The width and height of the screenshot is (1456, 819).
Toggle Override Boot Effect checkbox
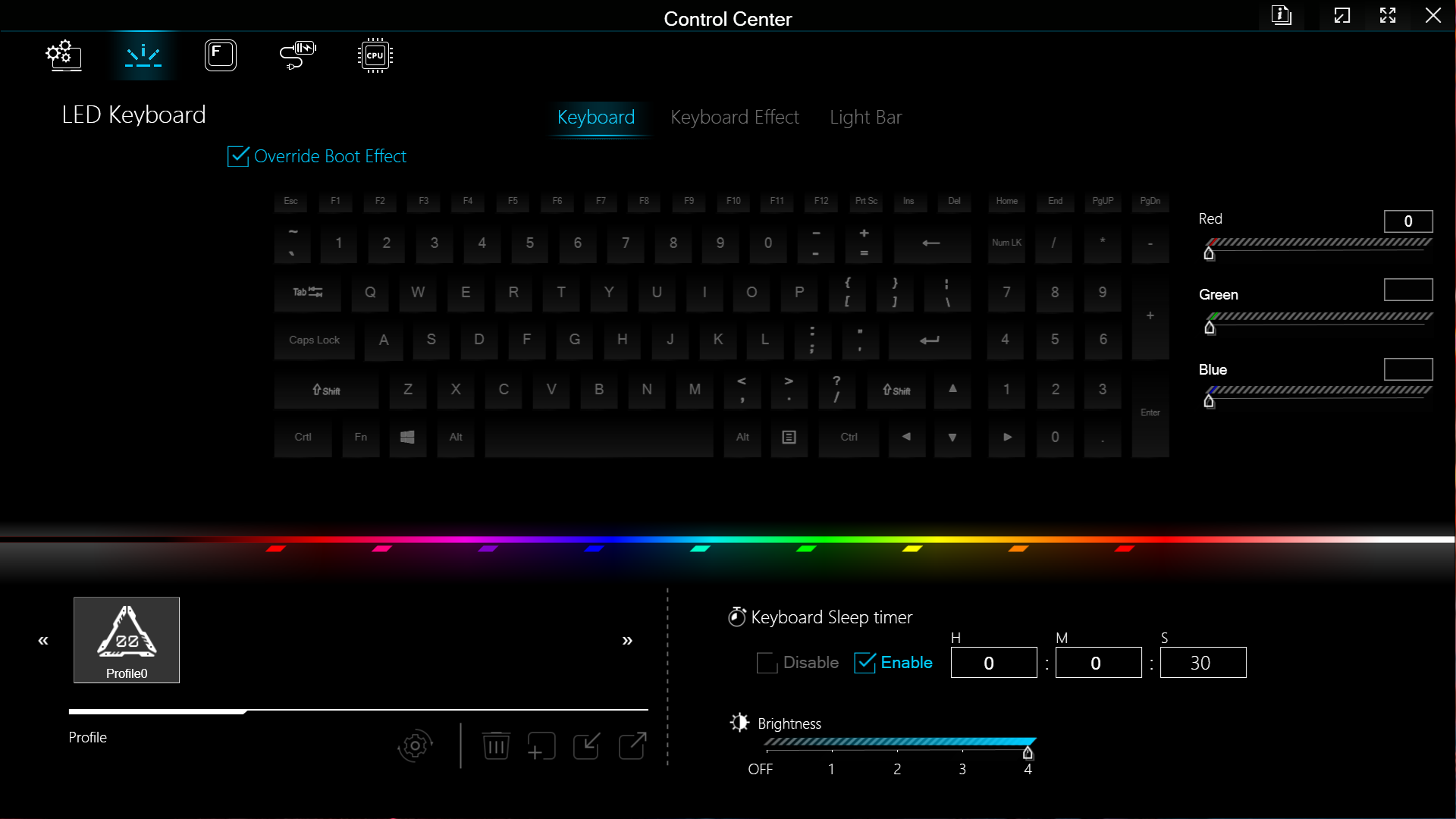tap(238, 156)
